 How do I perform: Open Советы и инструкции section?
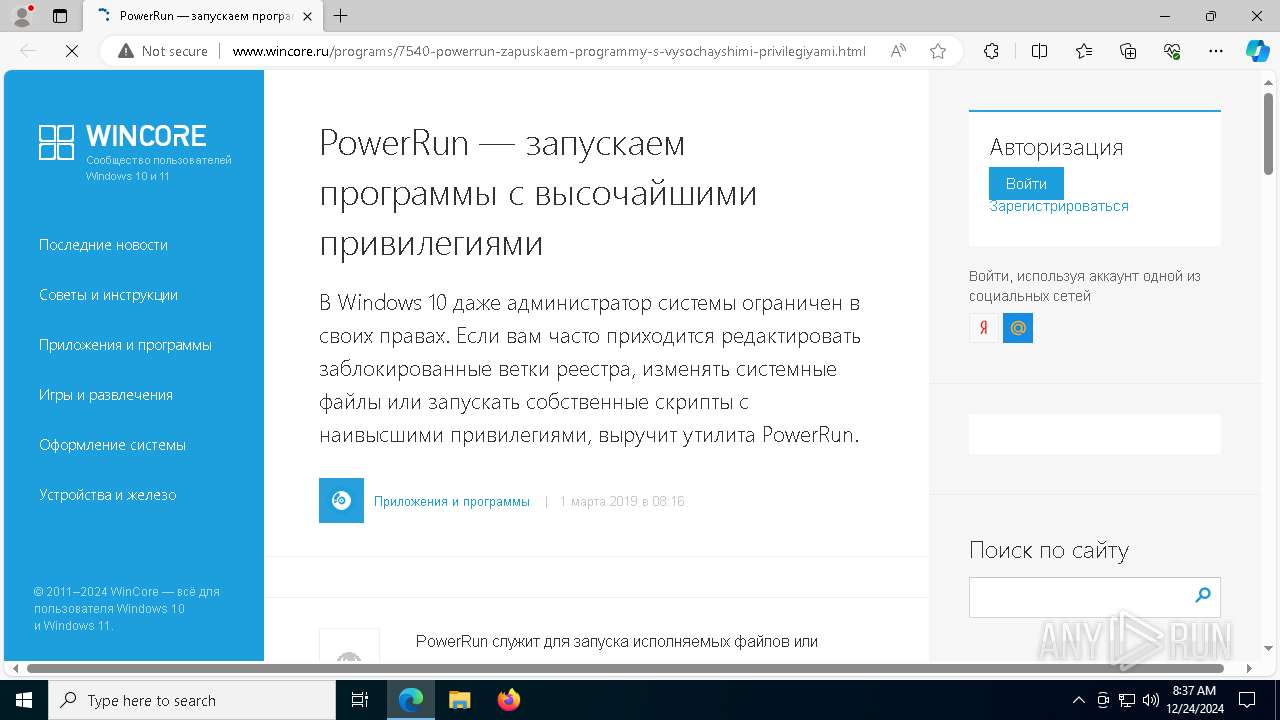point(108,295)
